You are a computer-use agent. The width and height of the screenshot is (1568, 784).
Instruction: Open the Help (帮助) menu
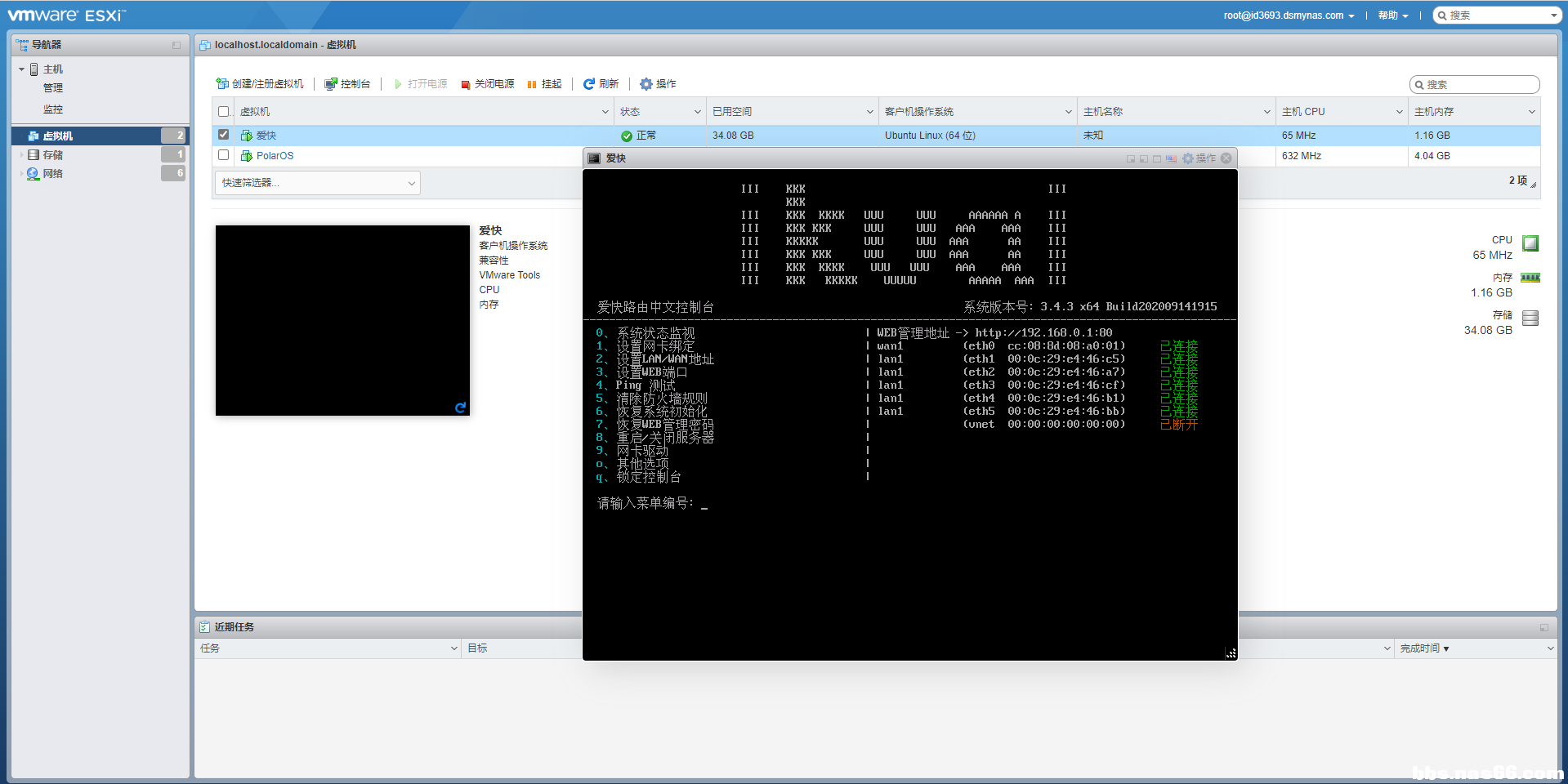point(1393,16)
